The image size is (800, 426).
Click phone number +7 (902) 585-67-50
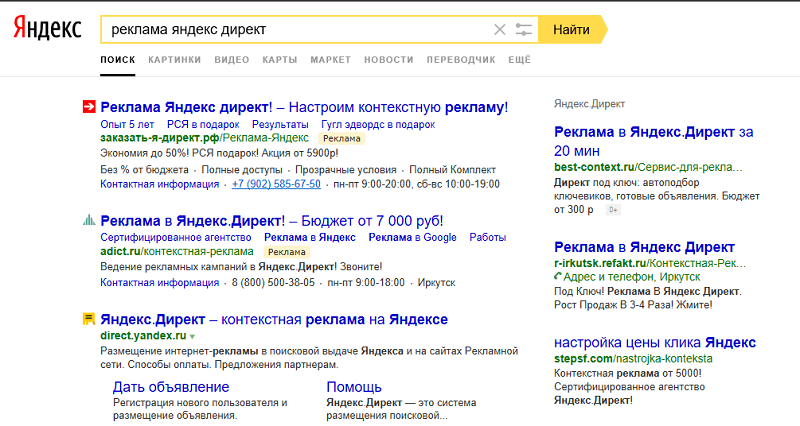276,184
